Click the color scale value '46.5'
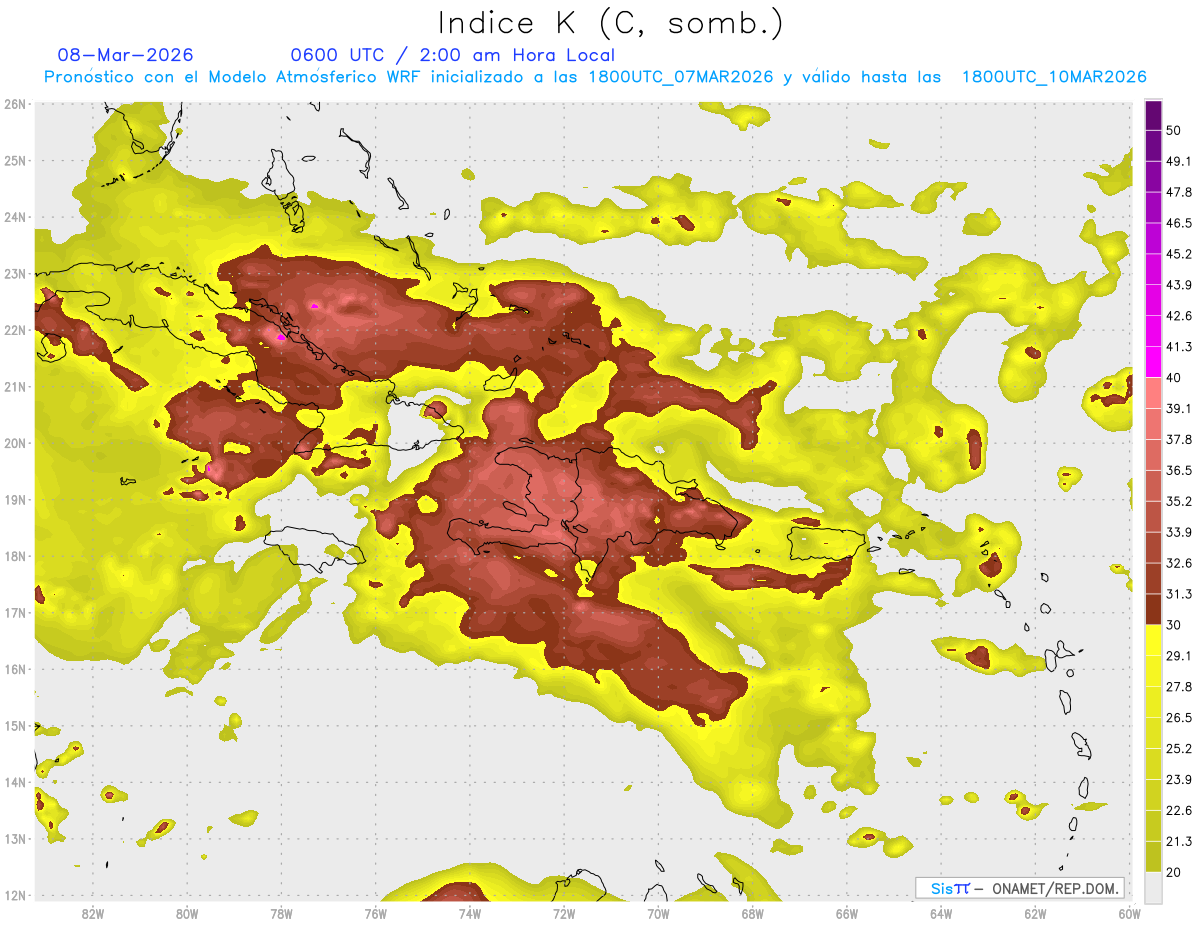The width and height of the screenshot is (1200, 927). pyautogui.click(x=1179, y=223)
